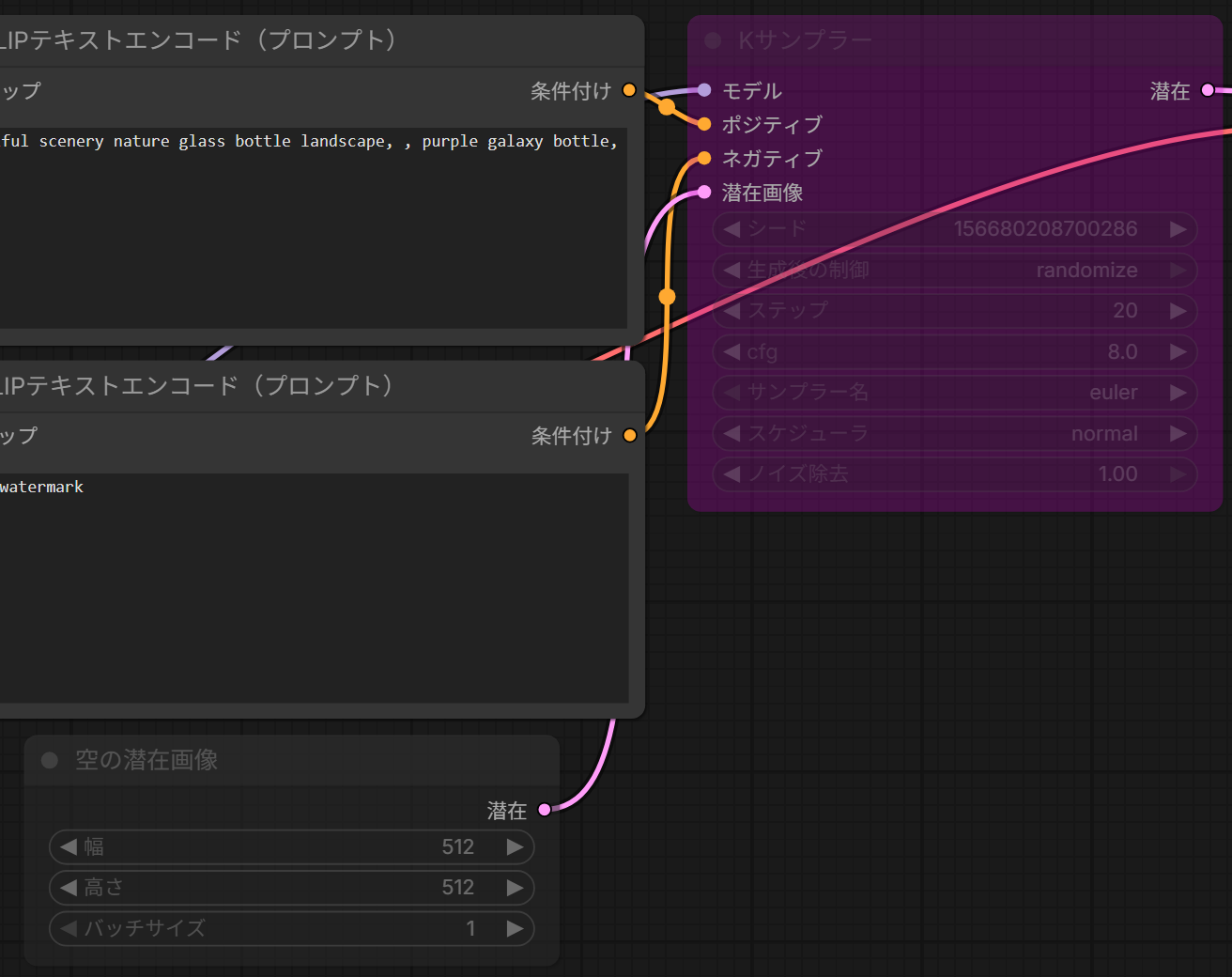Click the モデル input socket on Kサンプラー
This screenshot has height=977, width=1232.
pos(704,90)
